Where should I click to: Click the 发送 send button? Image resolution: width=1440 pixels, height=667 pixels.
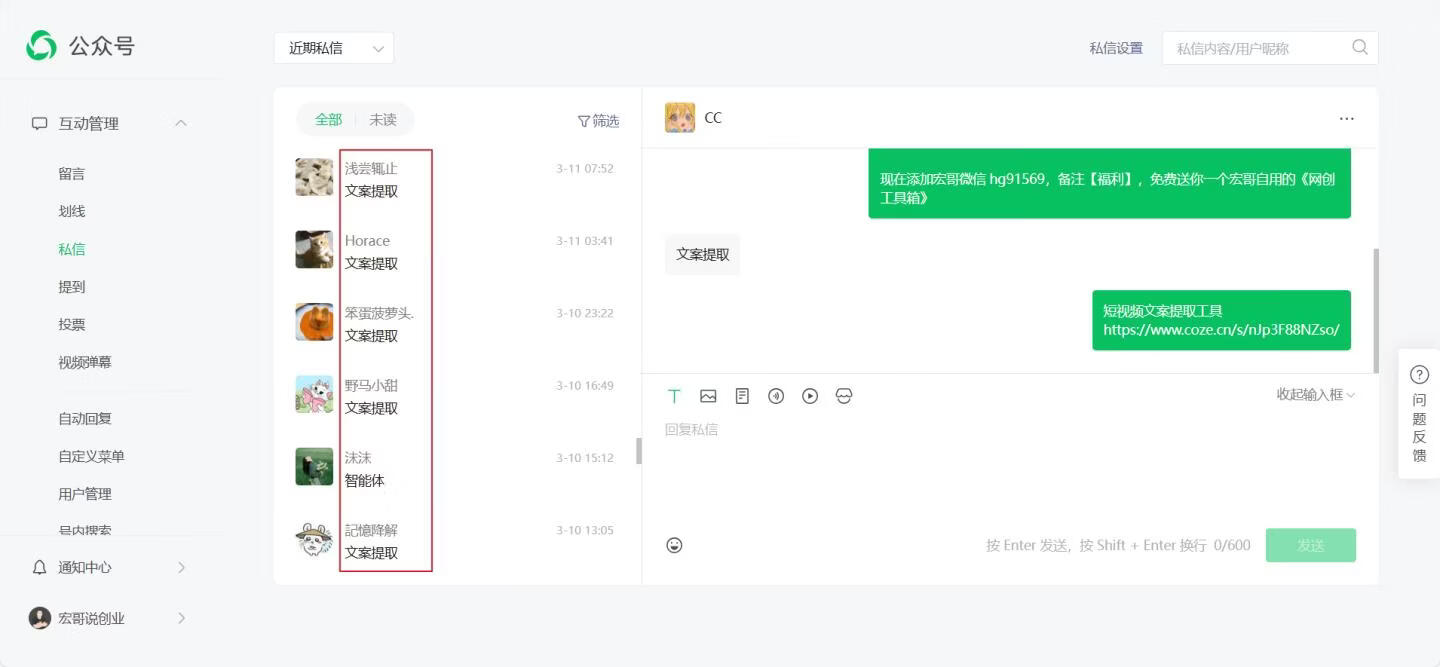coord(1311,544)
